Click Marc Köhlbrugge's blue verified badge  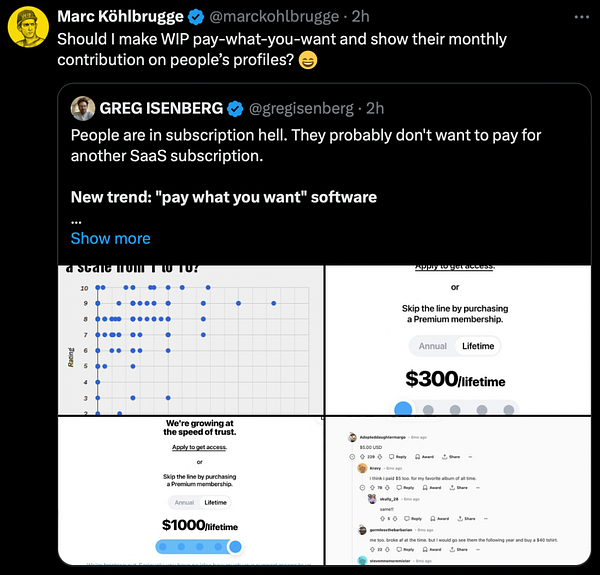click(x=196, y=17)
